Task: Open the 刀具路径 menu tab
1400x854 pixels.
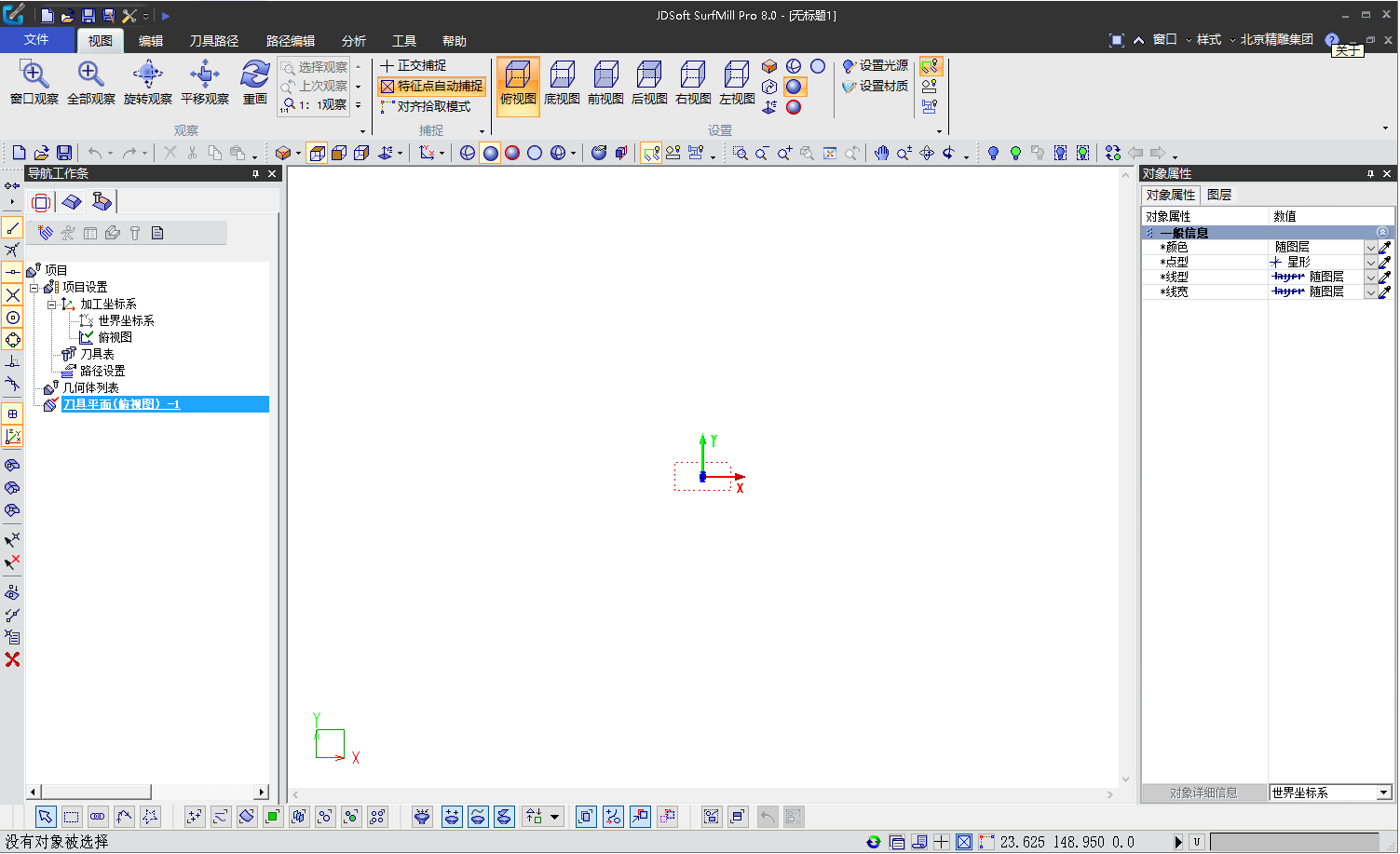Action: click(x=214, y=41)
